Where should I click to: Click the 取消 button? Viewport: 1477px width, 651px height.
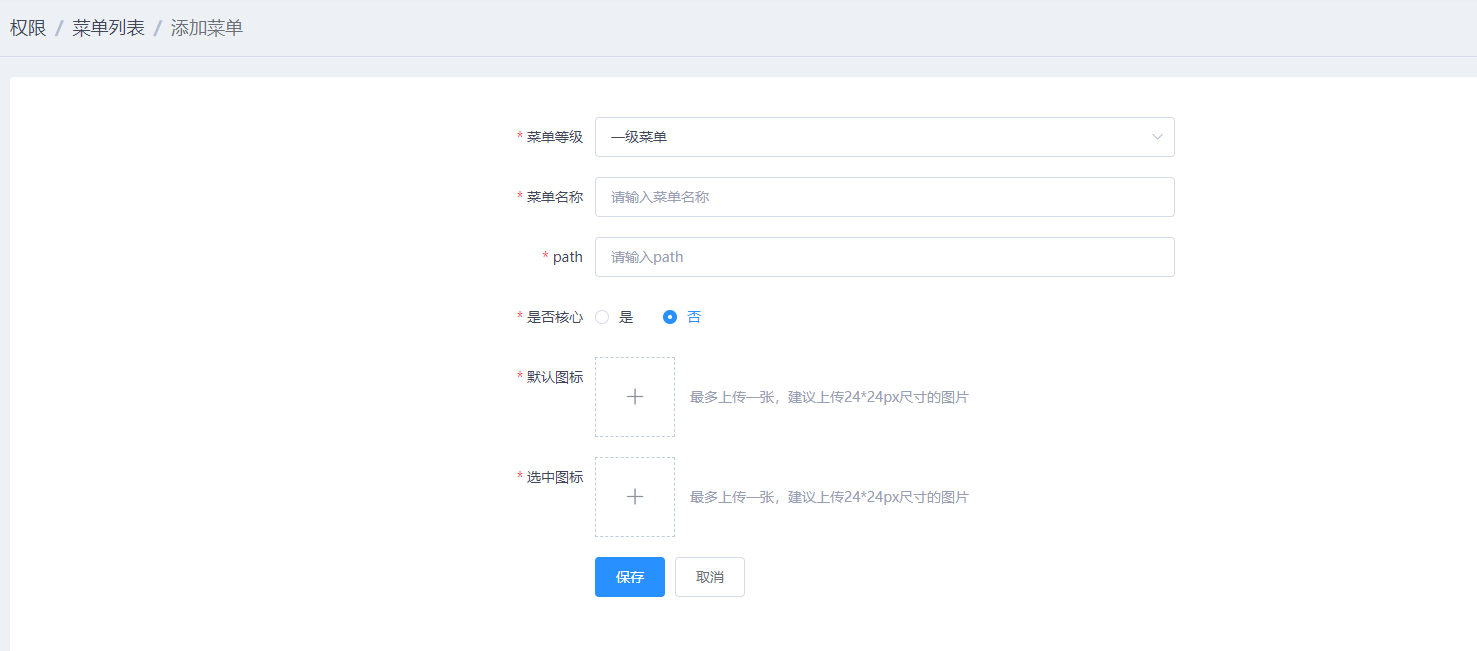[x=709, y=577]
